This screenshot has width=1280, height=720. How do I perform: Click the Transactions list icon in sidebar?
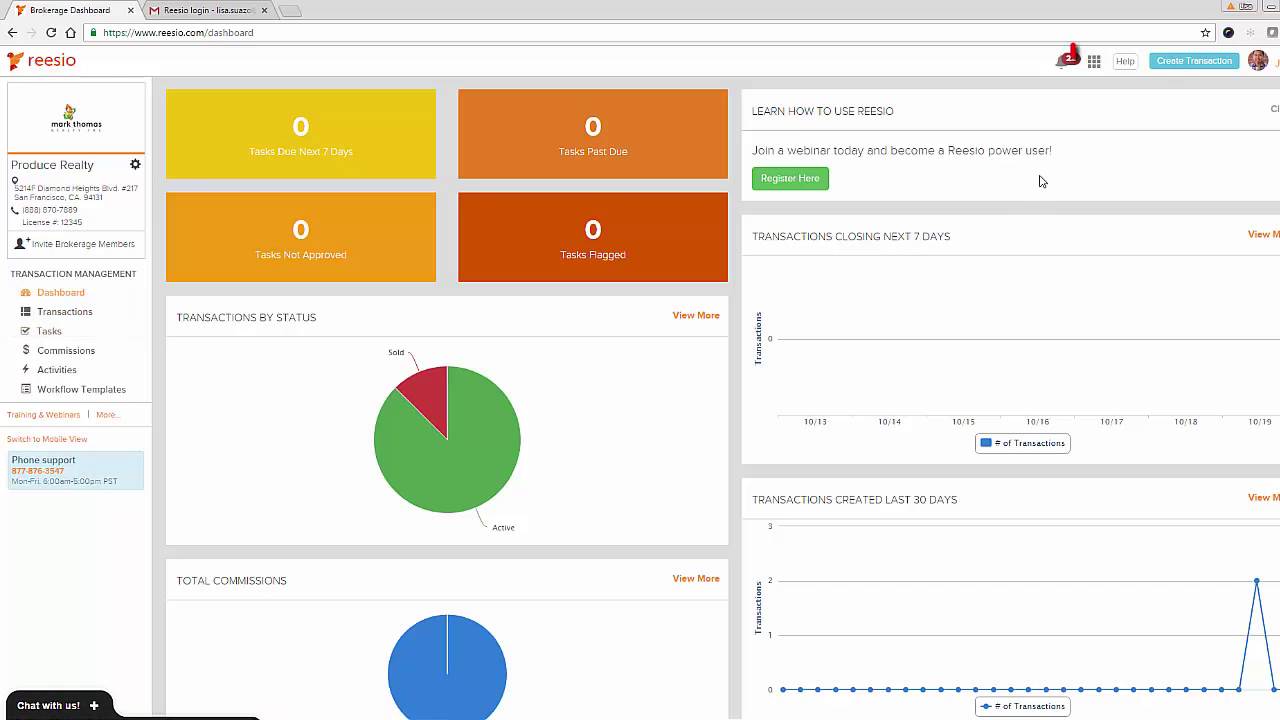pos(26,312)
